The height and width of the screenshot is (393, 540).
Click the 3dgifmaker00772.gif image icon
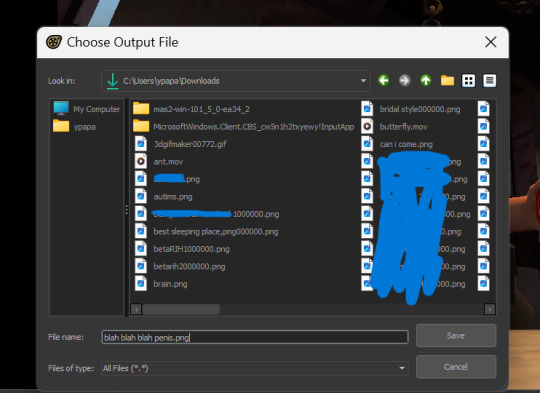141,144
